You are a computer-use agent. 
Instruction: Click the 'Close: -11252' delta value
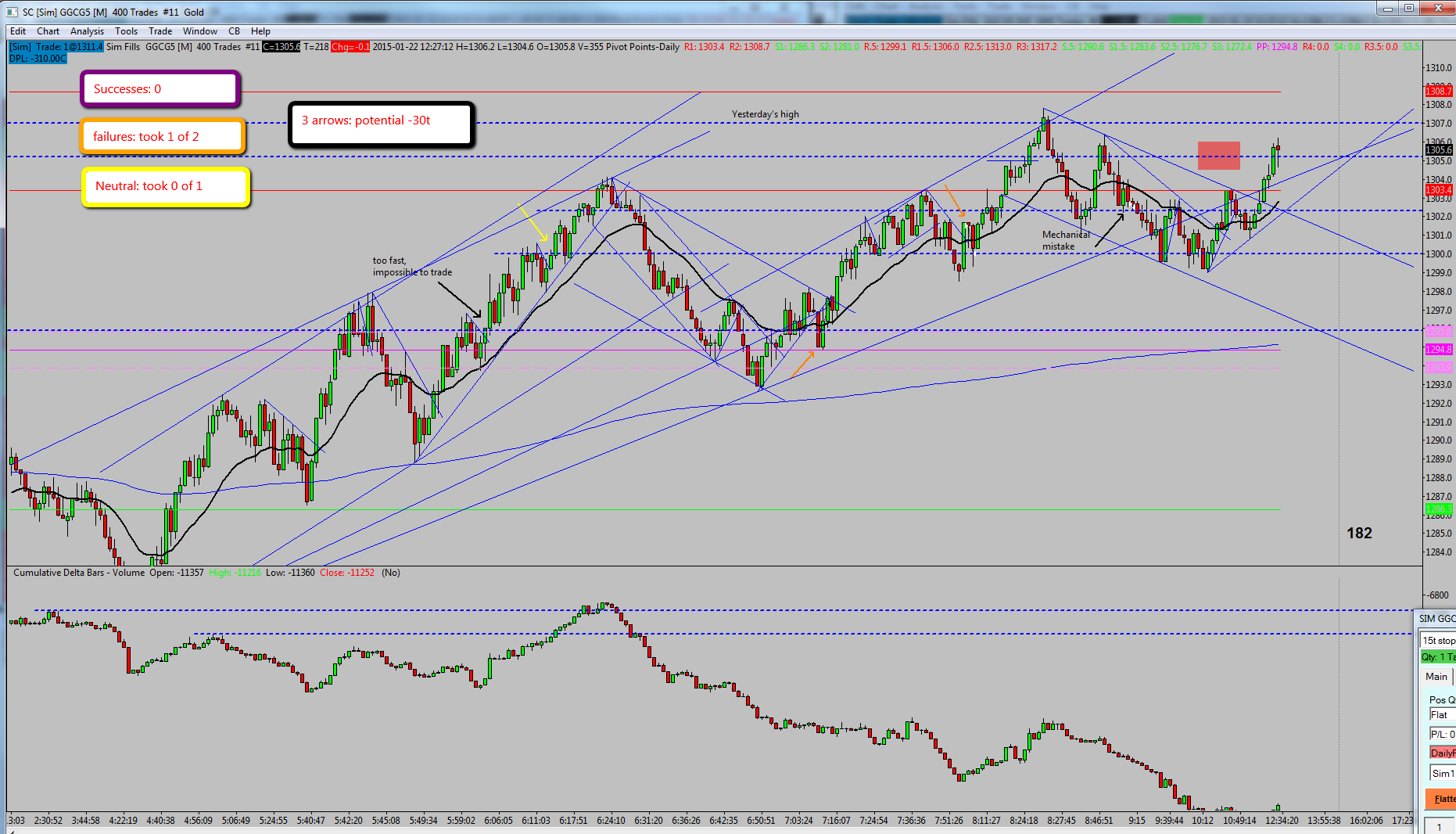(347, 573)
